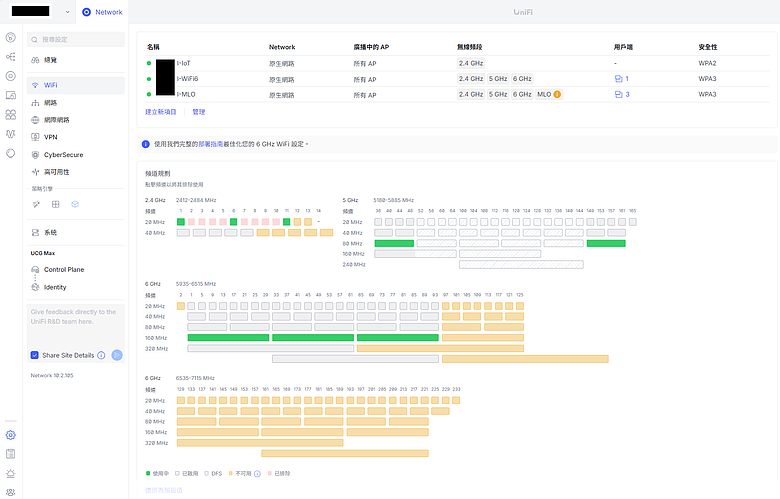Viewport: 780px width, 499px height.
Task: Click the WiFi signal icon in the sidebar
Action: 35,85
